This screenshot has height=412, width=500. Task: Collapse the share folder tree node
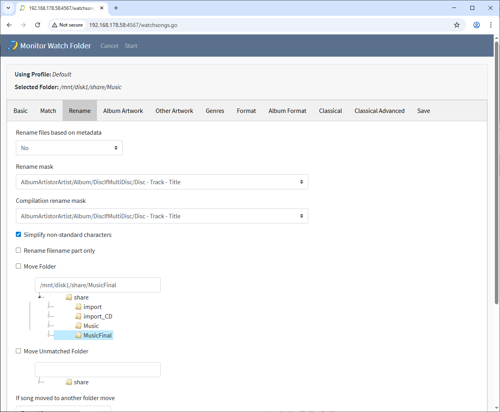[40, 297]
